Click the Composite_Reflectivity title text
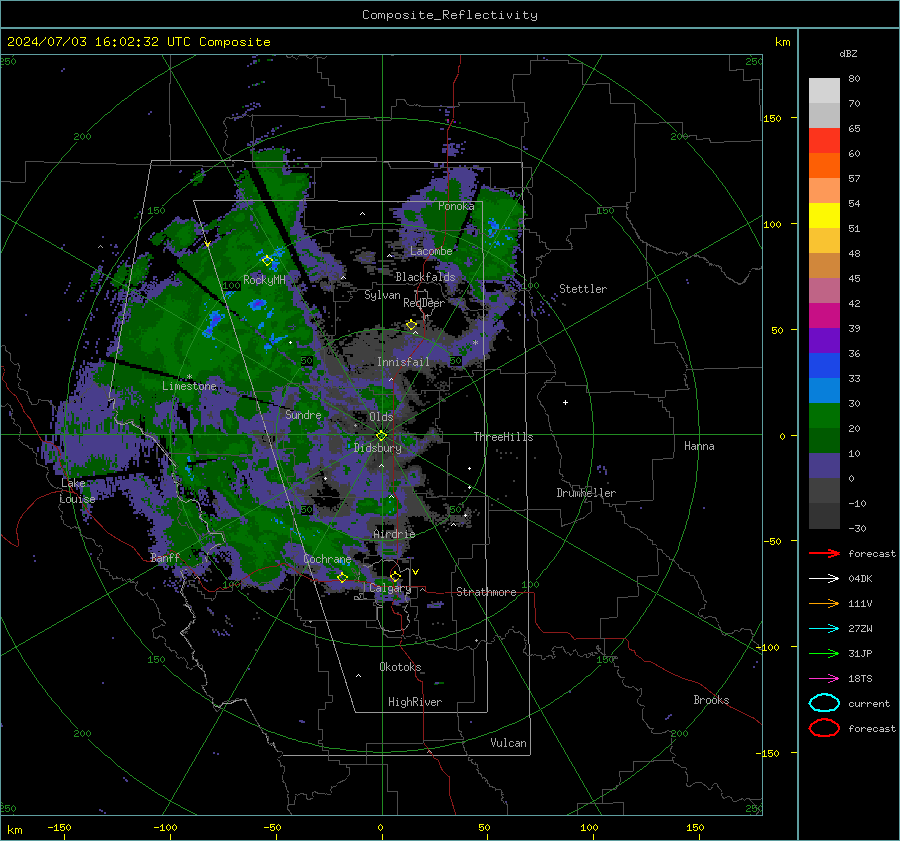The width and height of the screenshot is (900, 841). coord(450,15)
